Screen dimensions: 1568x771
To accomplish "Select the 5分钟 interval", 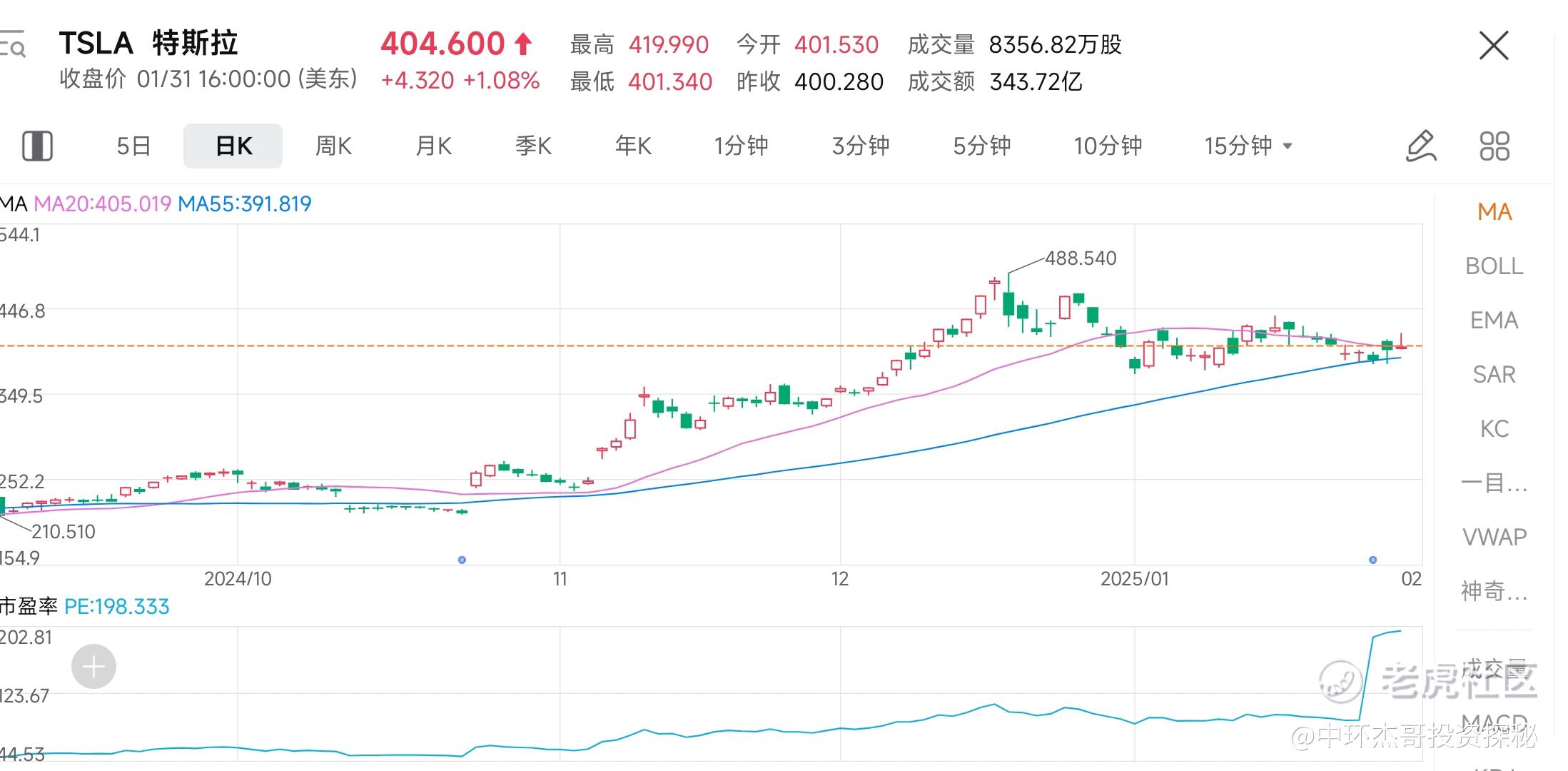I will tap(982, 146).
